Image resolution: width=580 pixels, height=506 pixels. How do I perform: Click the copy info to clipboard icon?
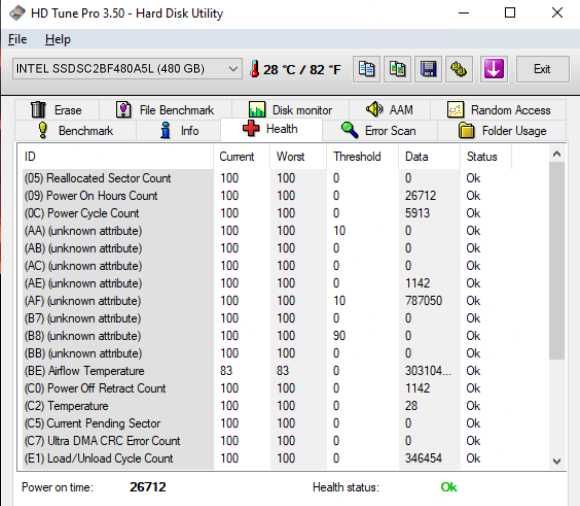point(367,69)
